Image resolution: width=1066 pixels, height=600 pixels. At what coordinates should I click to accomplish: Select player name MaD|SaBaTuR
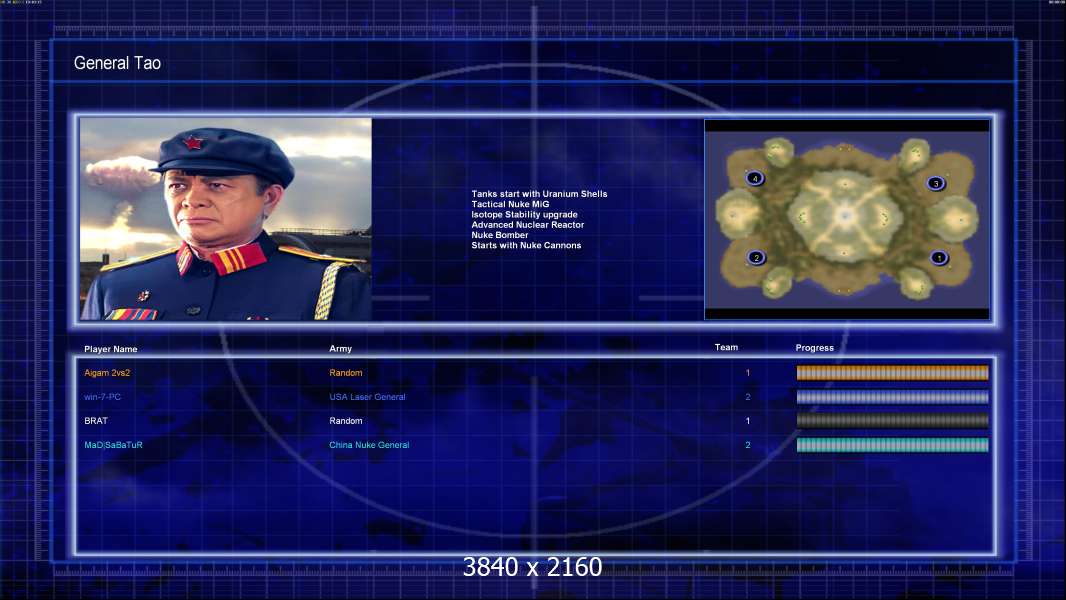[114, 445]
